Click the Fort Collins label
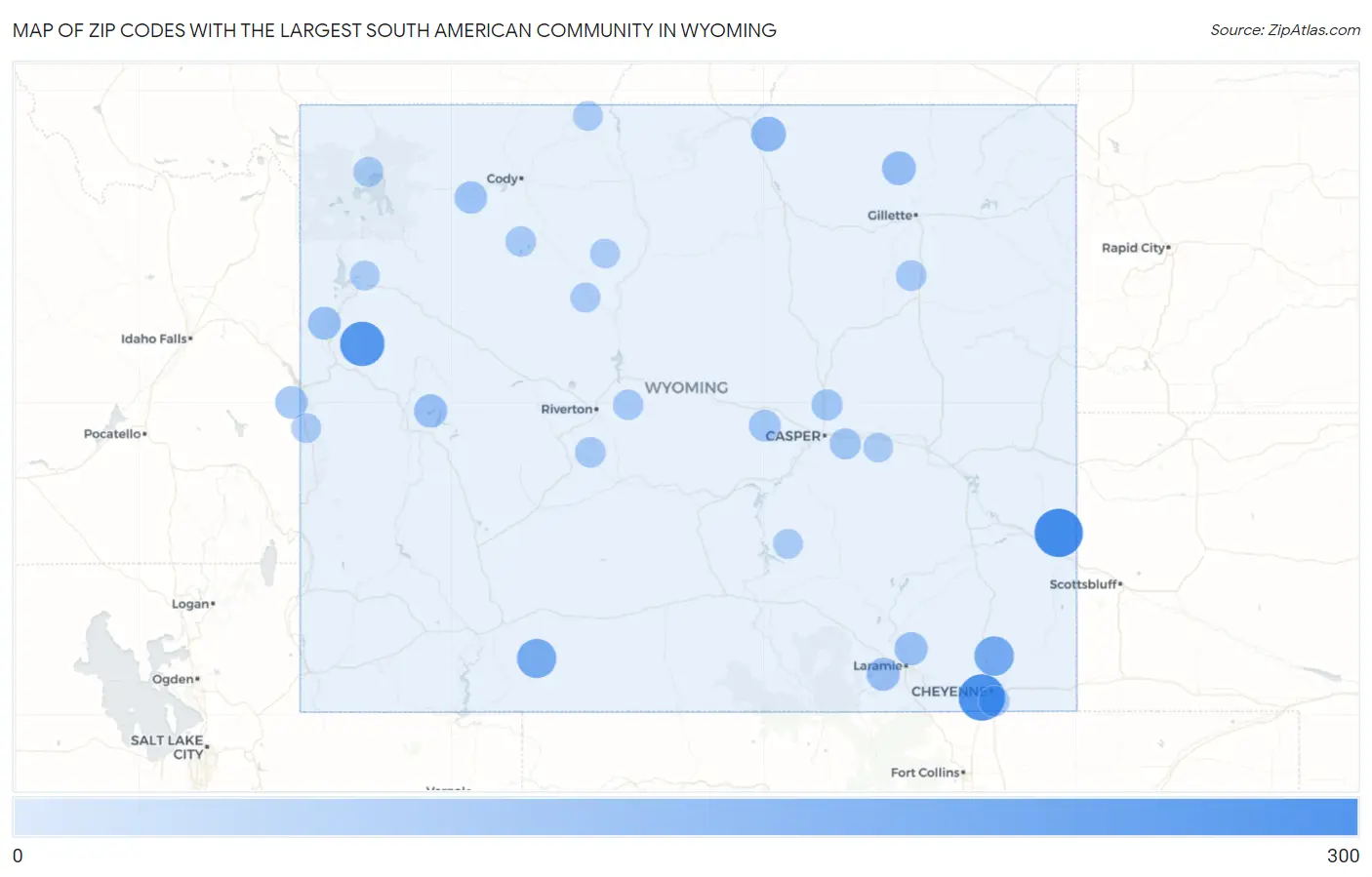This screenshot has height=877, width=1372. pyautogui.click(x=927, y=772)
